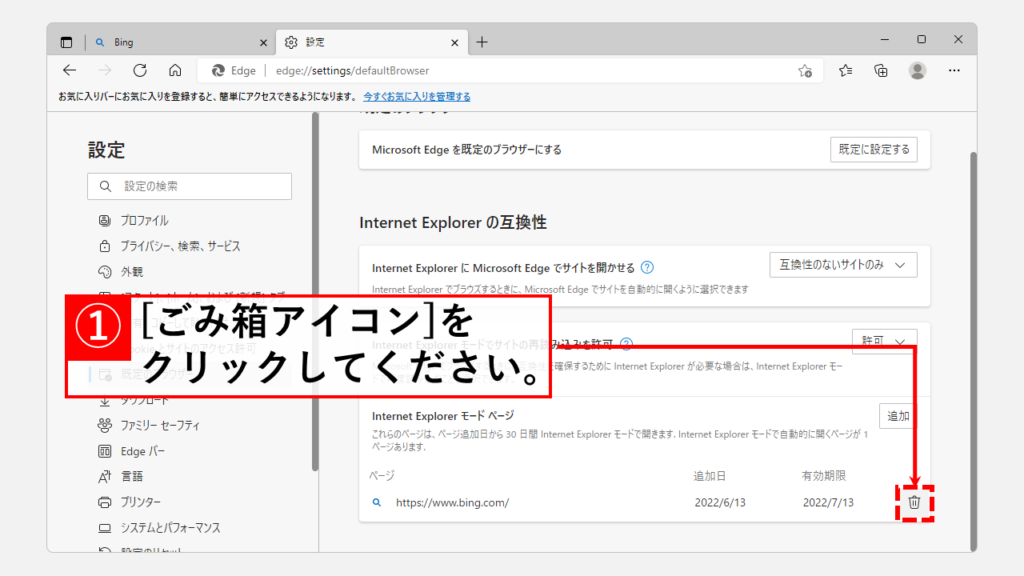Image resolution: width=1024 pixels, height=576 pixels.
Task: Click the browser back arrow
Action: [x=69, y=71]
